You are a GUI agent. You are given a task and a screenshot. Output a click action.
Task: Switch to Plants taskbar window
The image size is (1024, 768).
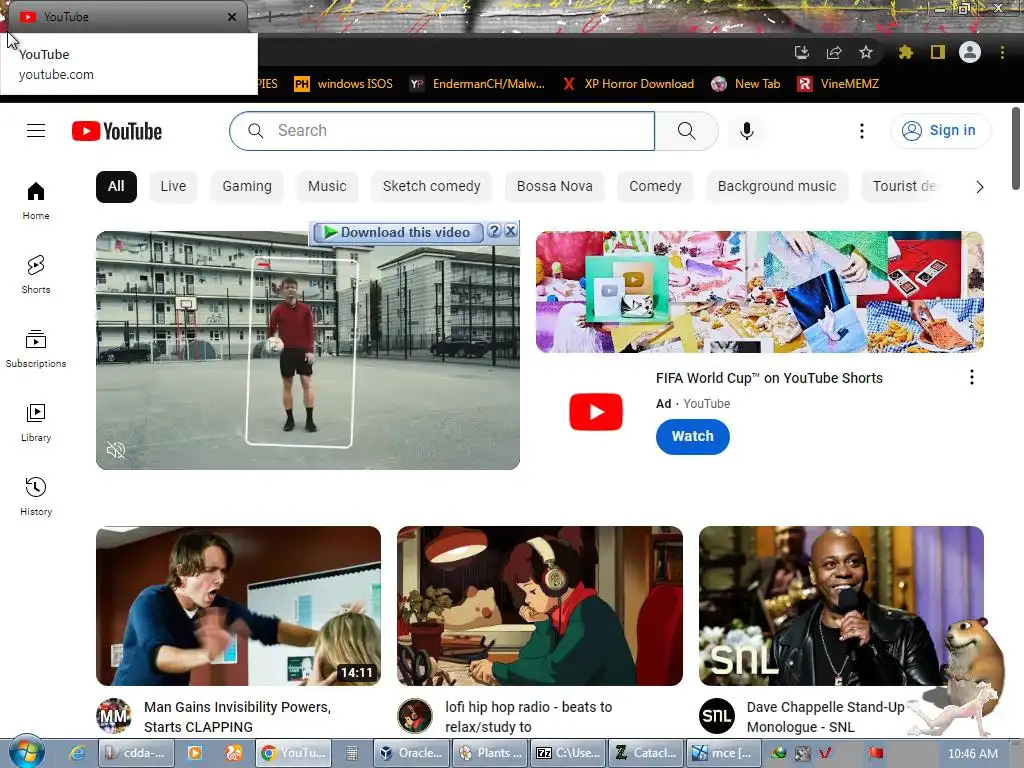(x=490, y=753)
